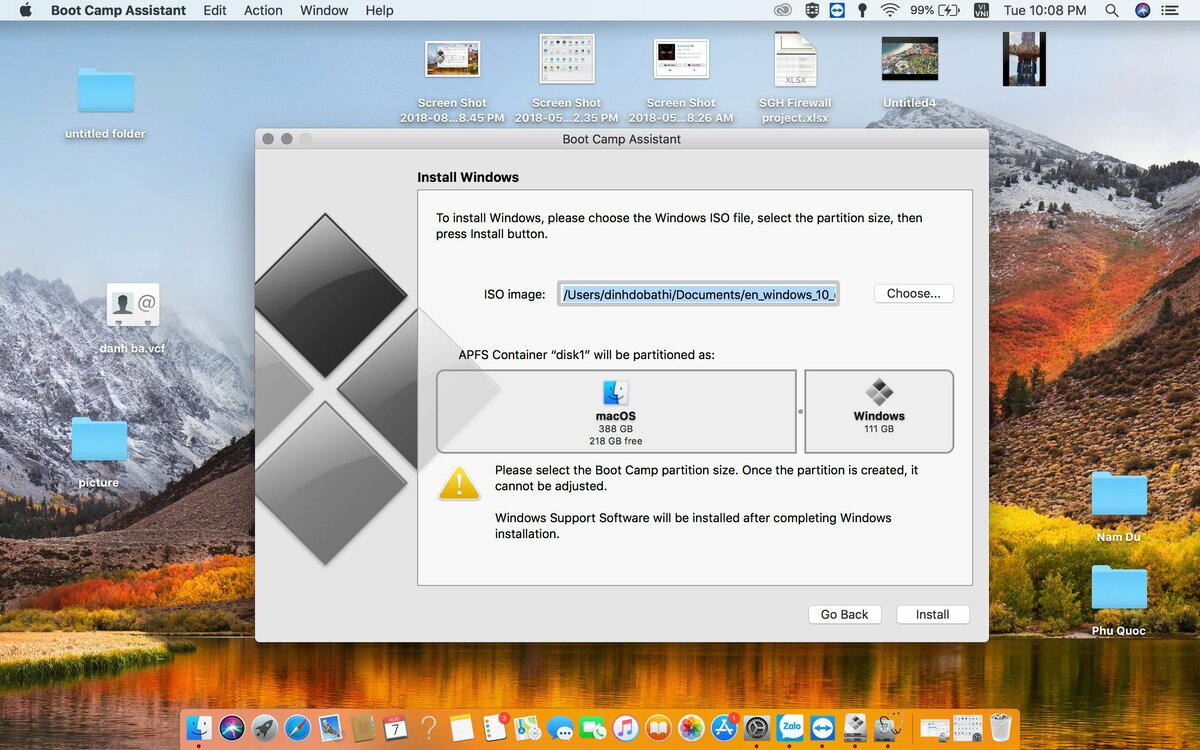Open the Window menu
This screenshot has width=1200, height=750.
(x=324, y=10)
